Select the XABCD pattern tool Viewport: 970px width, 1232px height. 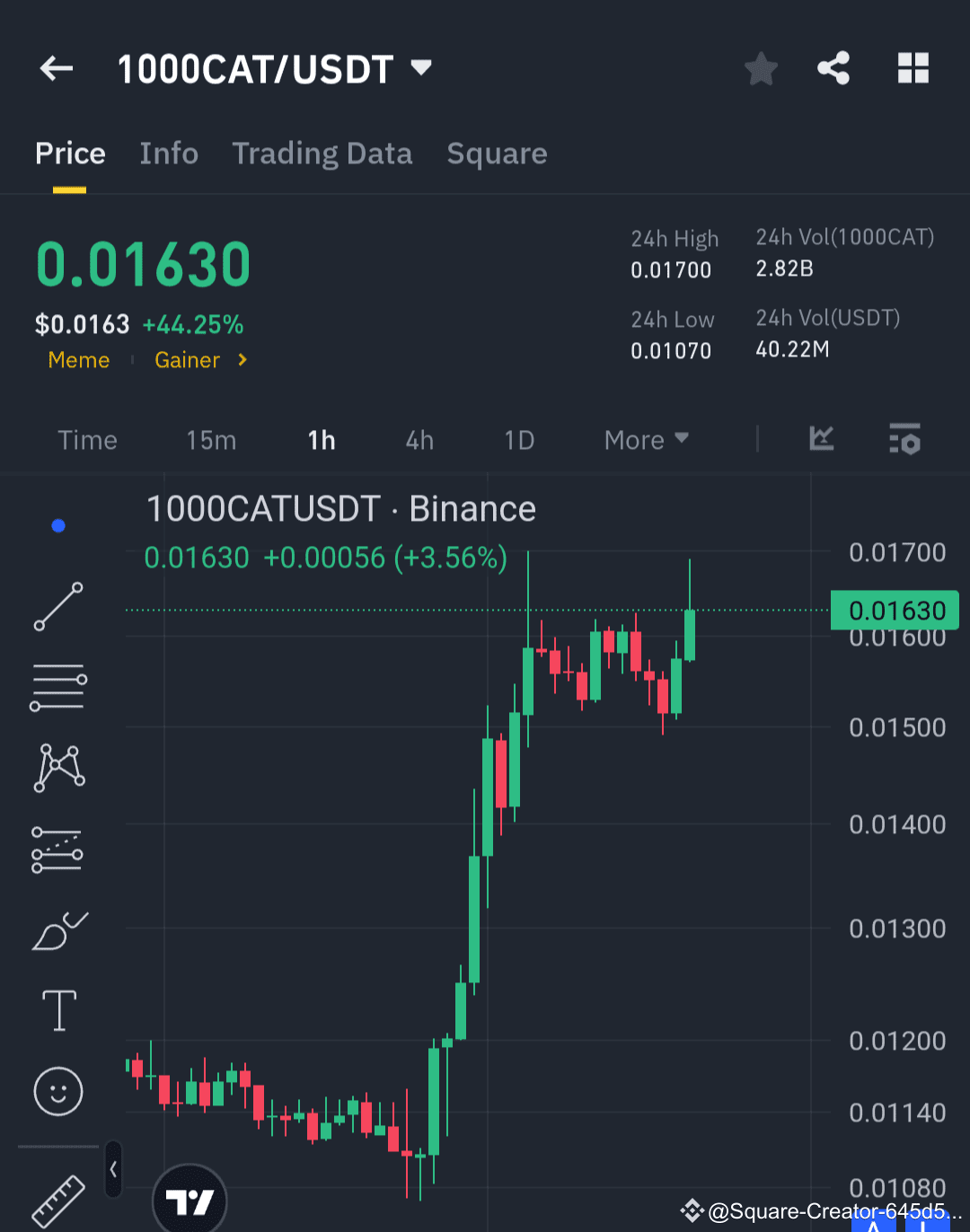click(x=57, y=766)
